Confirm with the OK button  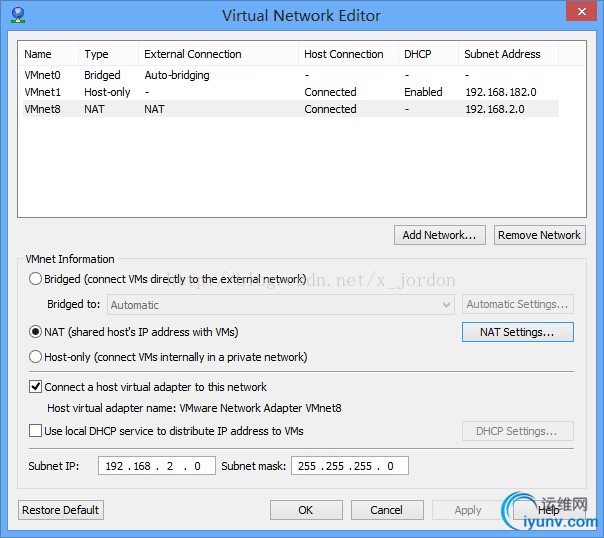click(x=306, y=510)
